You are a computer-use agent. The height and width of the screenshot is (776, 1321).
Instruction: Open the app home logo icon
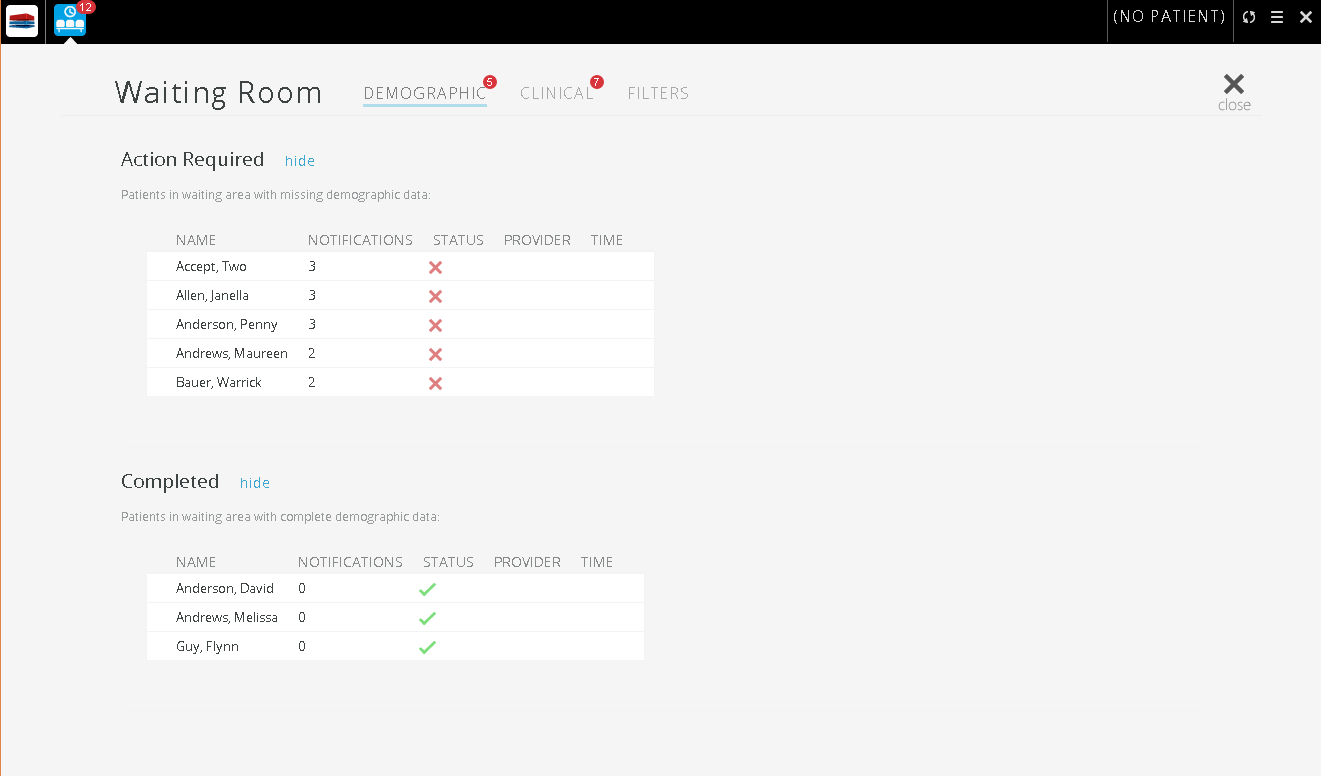(x=22, y=21)
